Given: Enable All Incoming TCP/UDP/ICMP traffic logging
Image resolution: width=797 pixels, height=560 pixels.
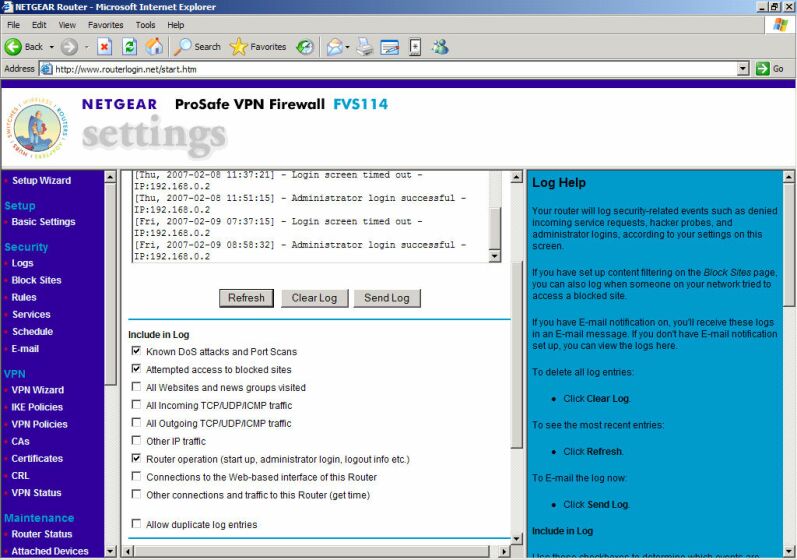Looking at the screenshot, I should pyautogui.click(x=136, y=405).
